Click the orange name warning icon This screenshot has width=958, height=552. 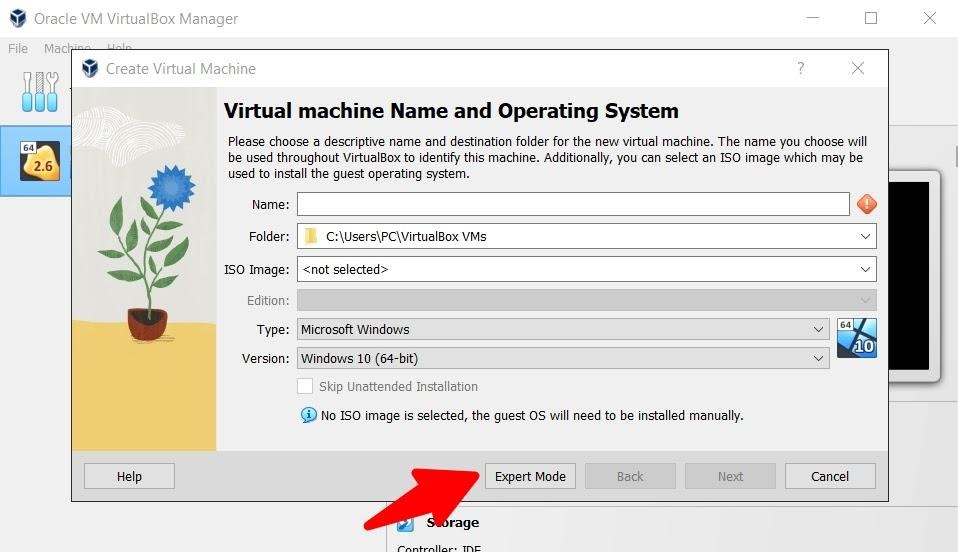[x=866, y=204]
